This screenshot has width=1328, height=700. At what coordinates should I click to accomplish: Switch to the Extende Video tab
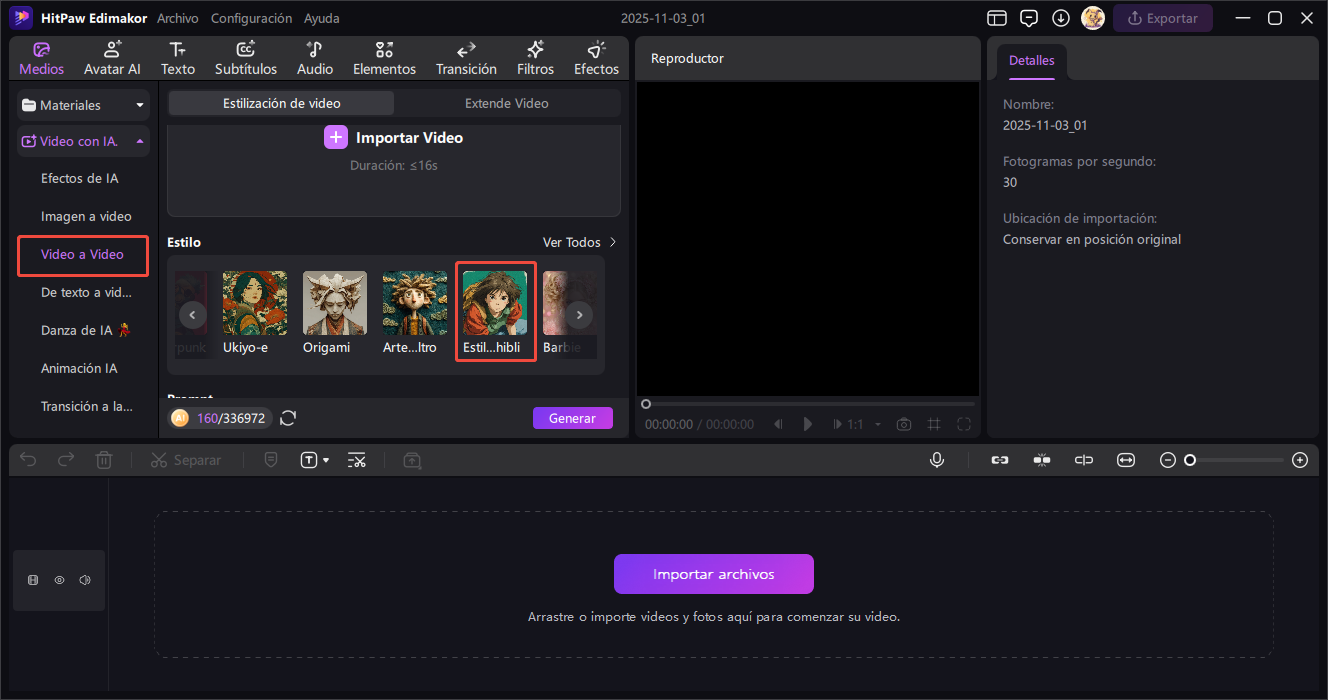click(506, 103)
